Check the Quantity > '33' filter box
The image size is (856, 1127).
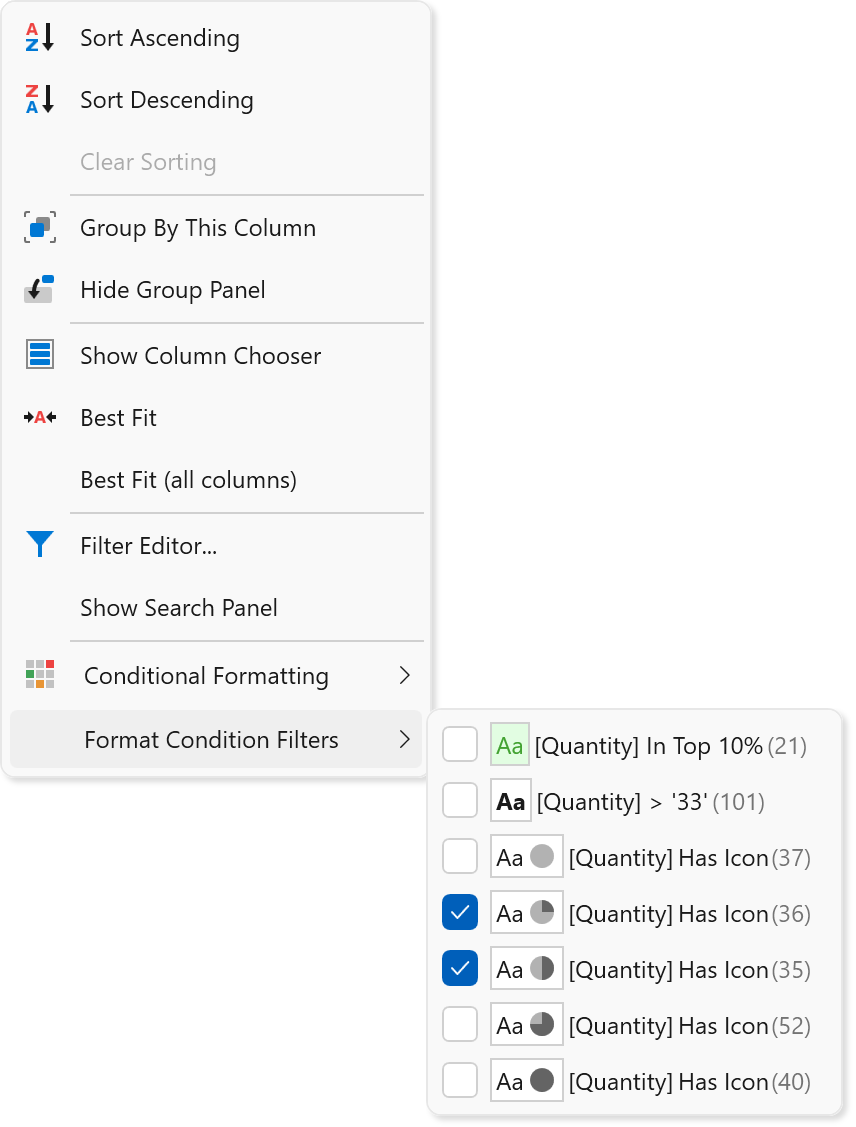coord(460,802)
